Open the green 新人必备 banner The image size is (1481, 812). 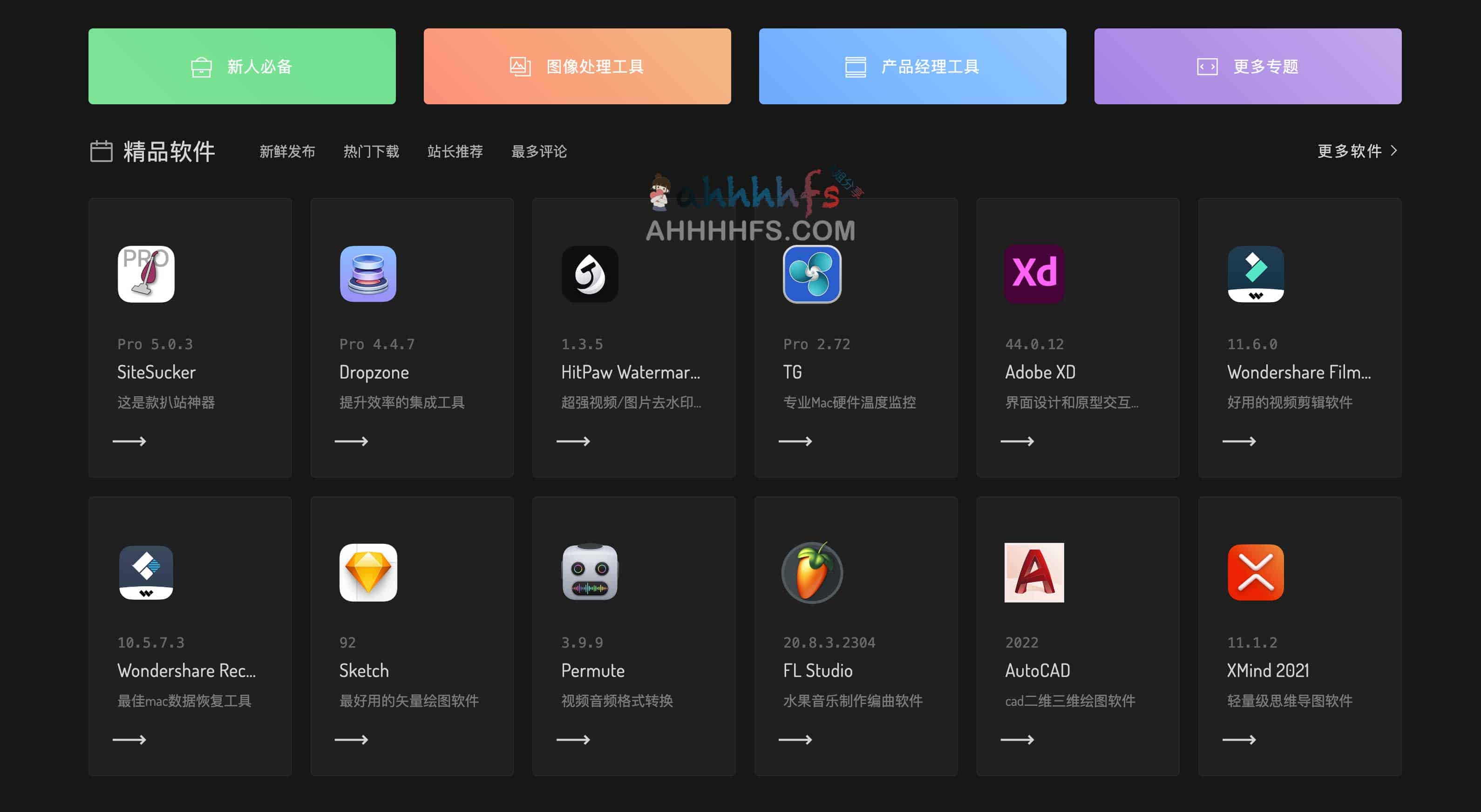click(x=242, y=66)
